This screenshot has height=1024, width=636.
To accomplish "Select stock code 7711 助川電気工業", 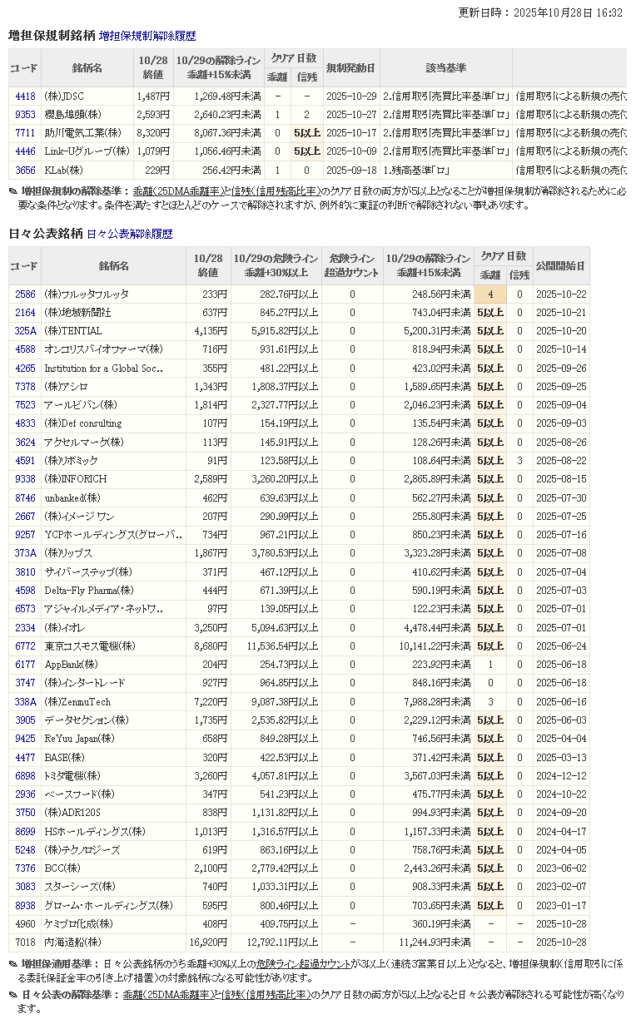I will (x=25, y=133).
